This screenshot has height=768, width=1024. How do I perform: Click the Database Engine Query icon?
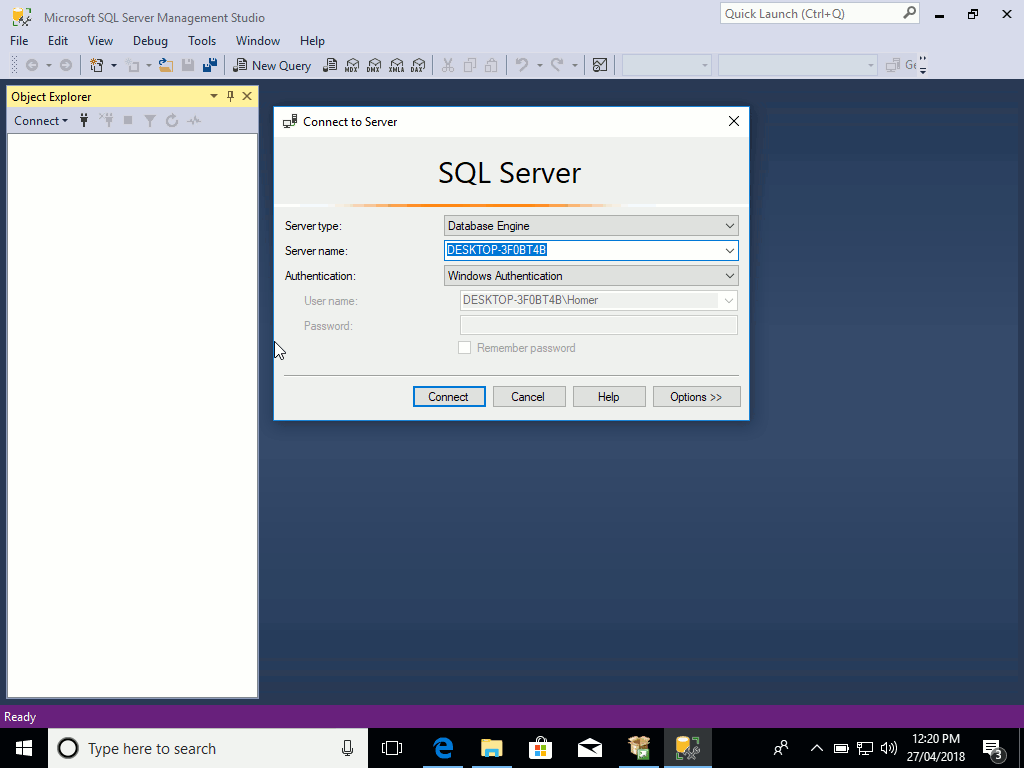pos(330,65)
